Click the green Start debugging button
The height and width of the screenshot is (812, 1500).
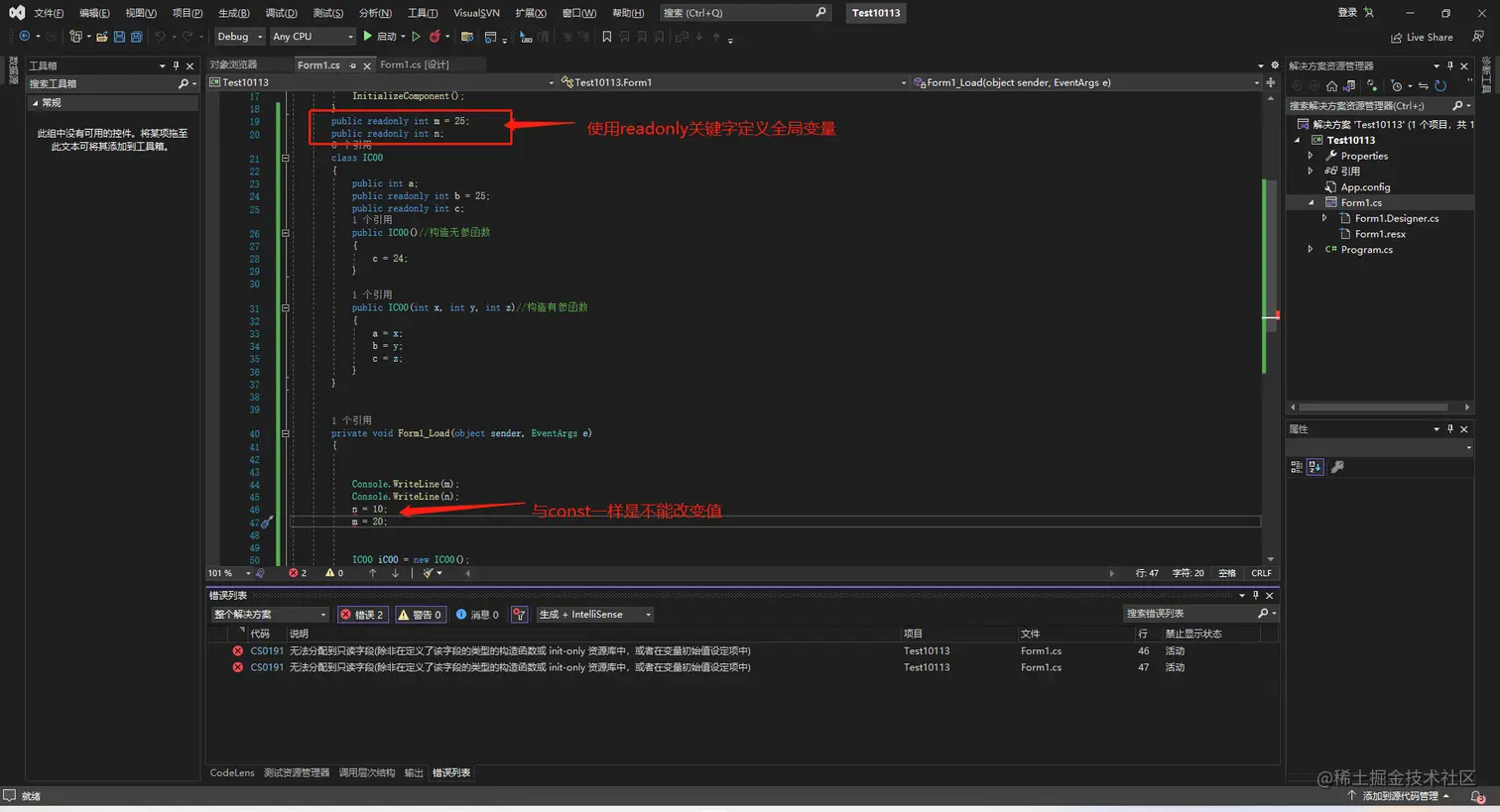click(x=382, y=37)
